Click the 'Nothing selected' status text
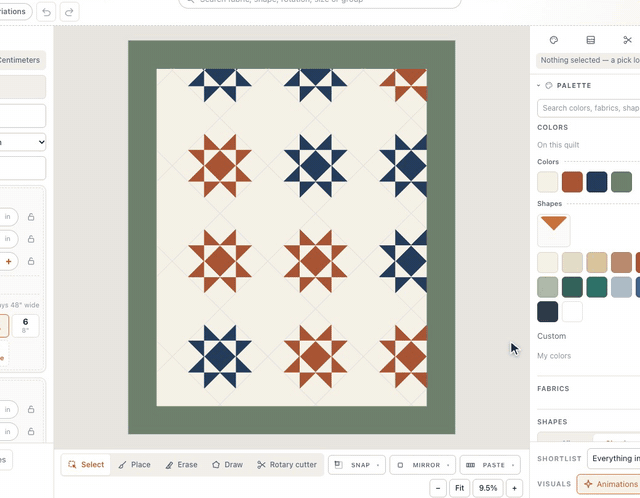Viewport: 640px width, 498px height. tap(590, 60)
